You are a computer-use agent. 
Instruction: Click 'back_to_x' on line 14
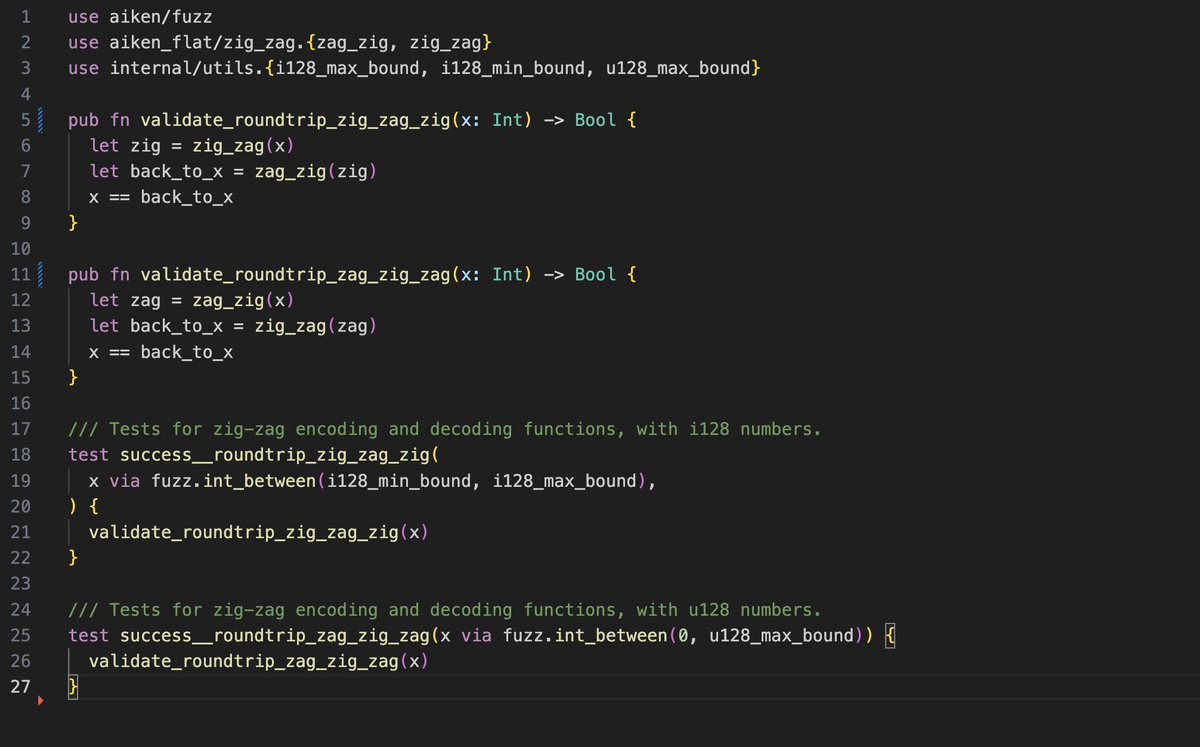coord(186,352)
